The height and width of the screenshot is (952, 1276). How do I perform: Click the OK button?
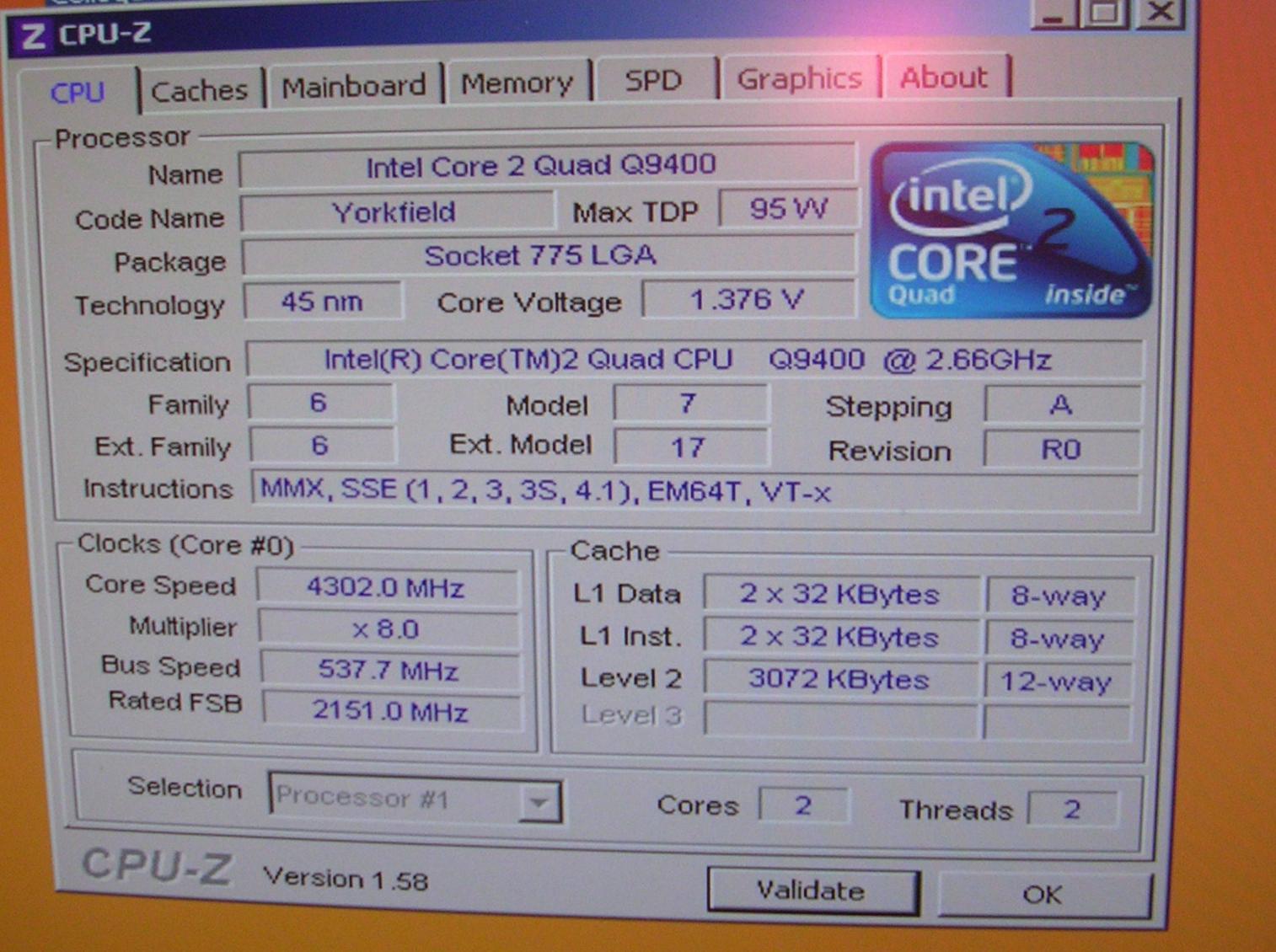click(x=1043, y=894)
